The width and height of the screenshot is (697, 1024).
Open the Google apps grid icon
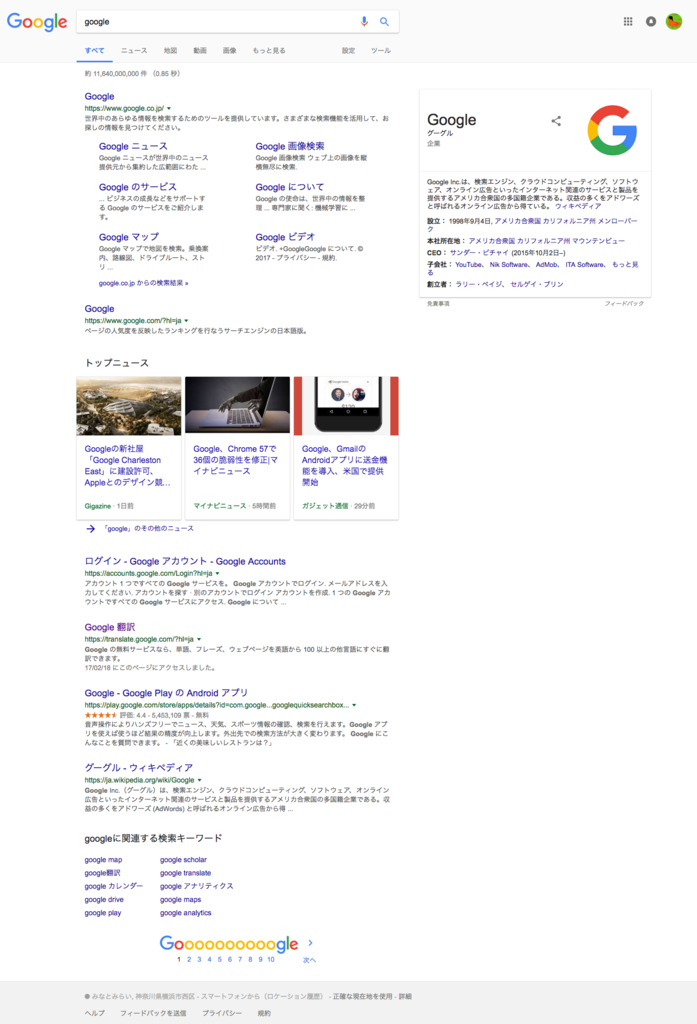tap(628, 22)
